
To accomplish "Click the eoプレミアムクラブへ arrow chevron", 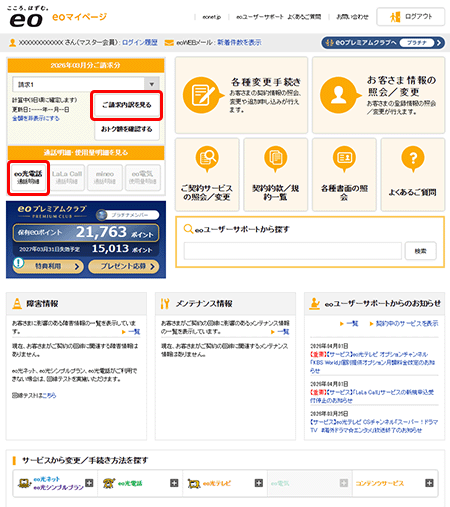I will click(x=439, y=43).
